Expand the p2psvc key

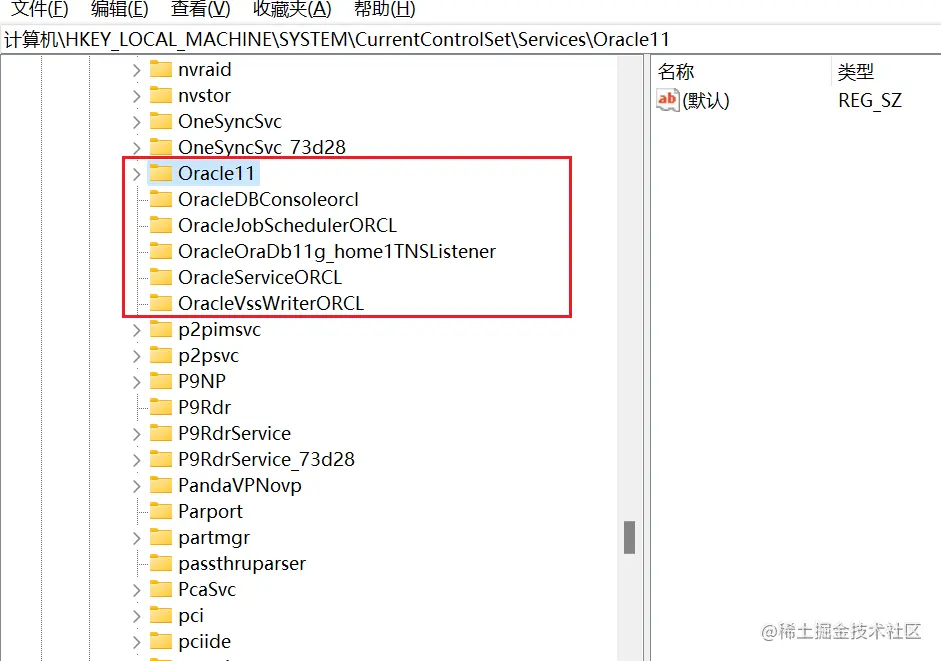point(136,356)
